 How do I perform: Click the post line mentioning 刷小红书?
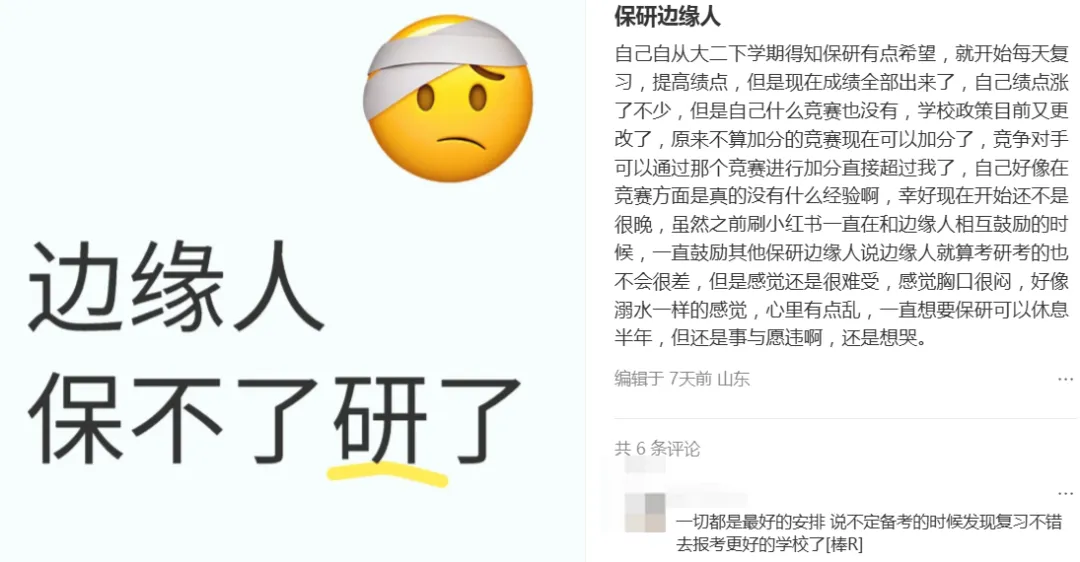point(841,225)
